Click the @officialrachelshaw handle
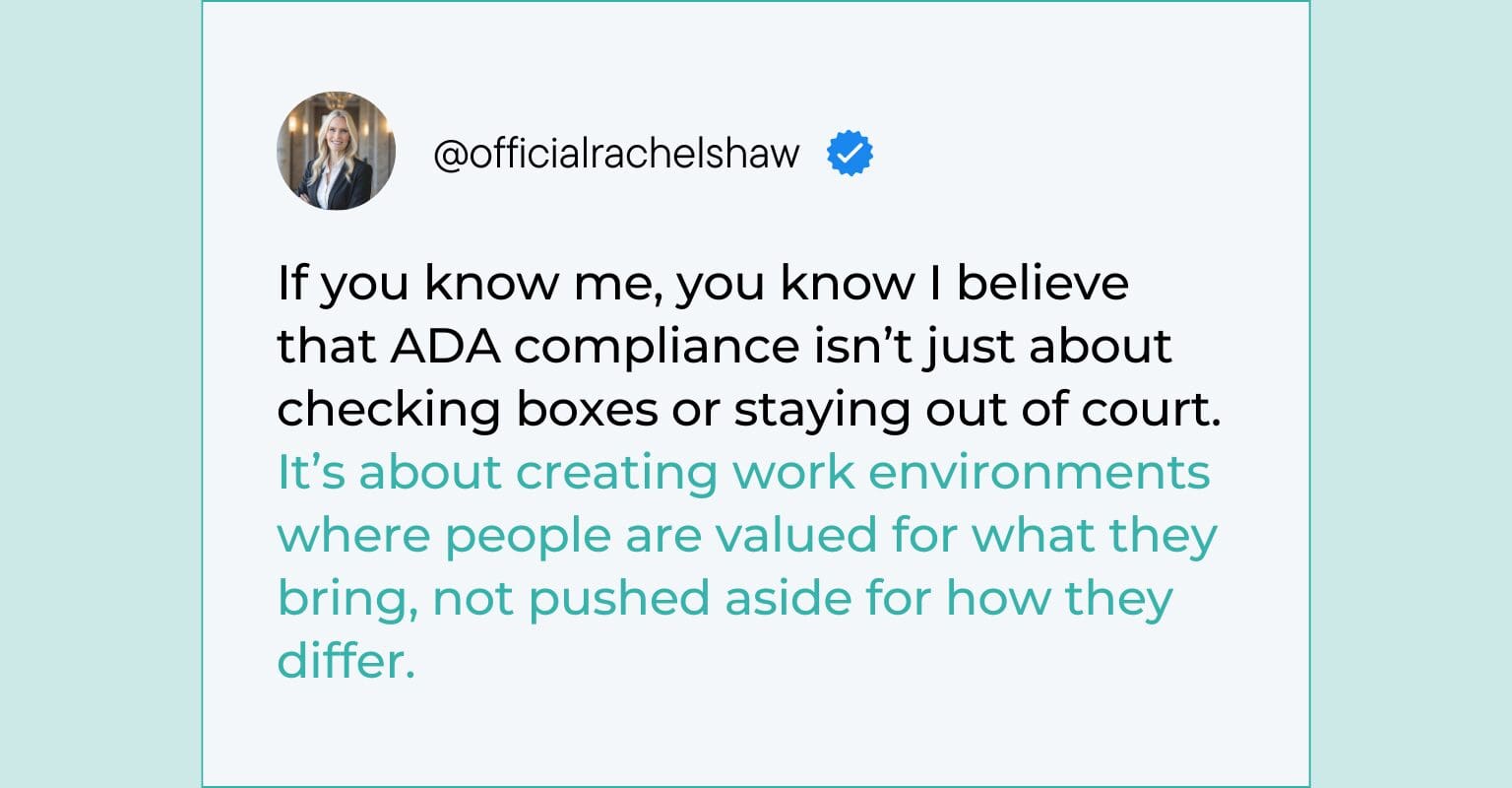The width and height of the screenshot is (1512, 788). (x=616, y=154)
